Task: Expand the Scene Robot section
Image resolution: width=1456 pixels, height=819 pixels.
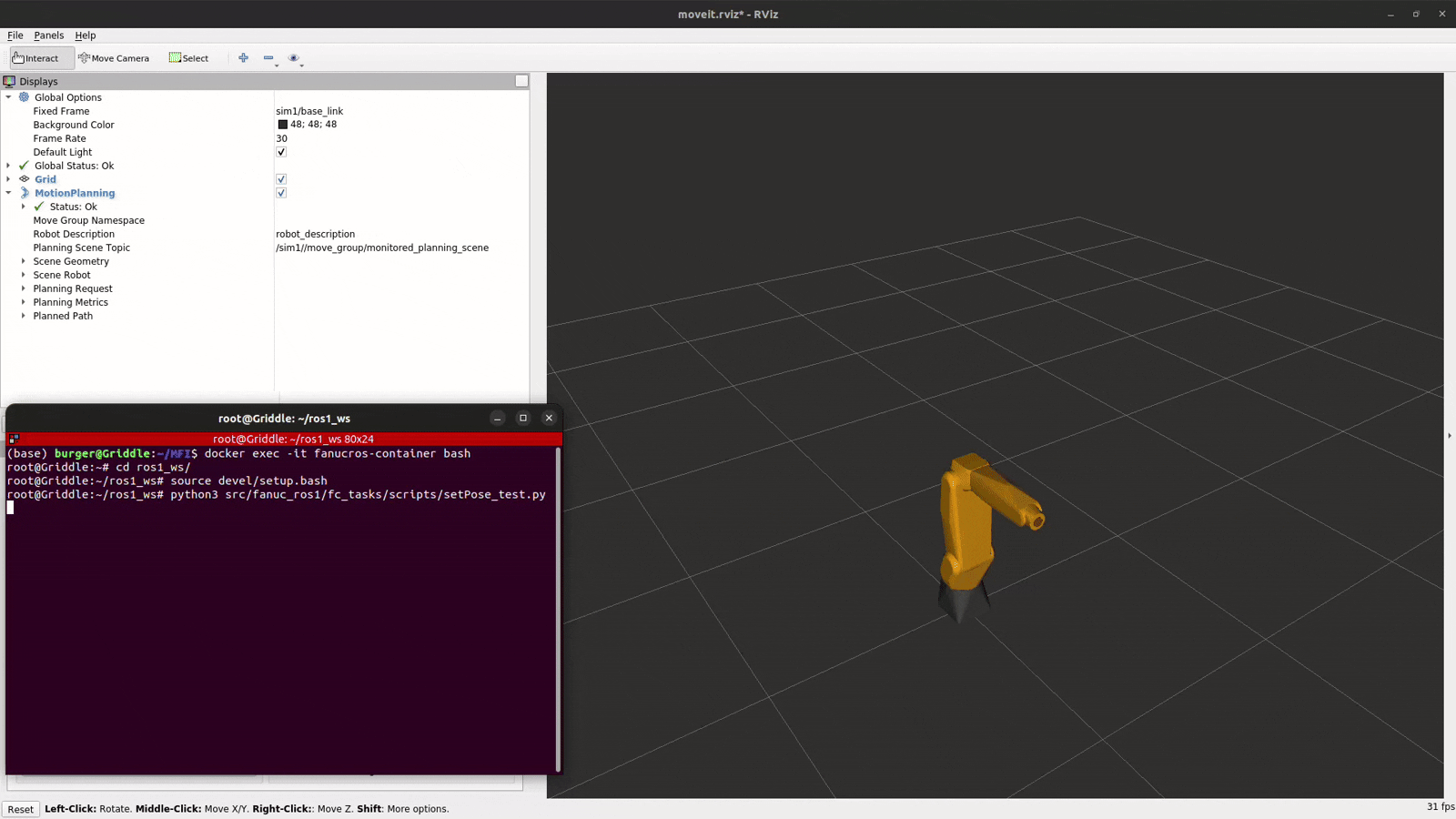Action: click(24, 275)
